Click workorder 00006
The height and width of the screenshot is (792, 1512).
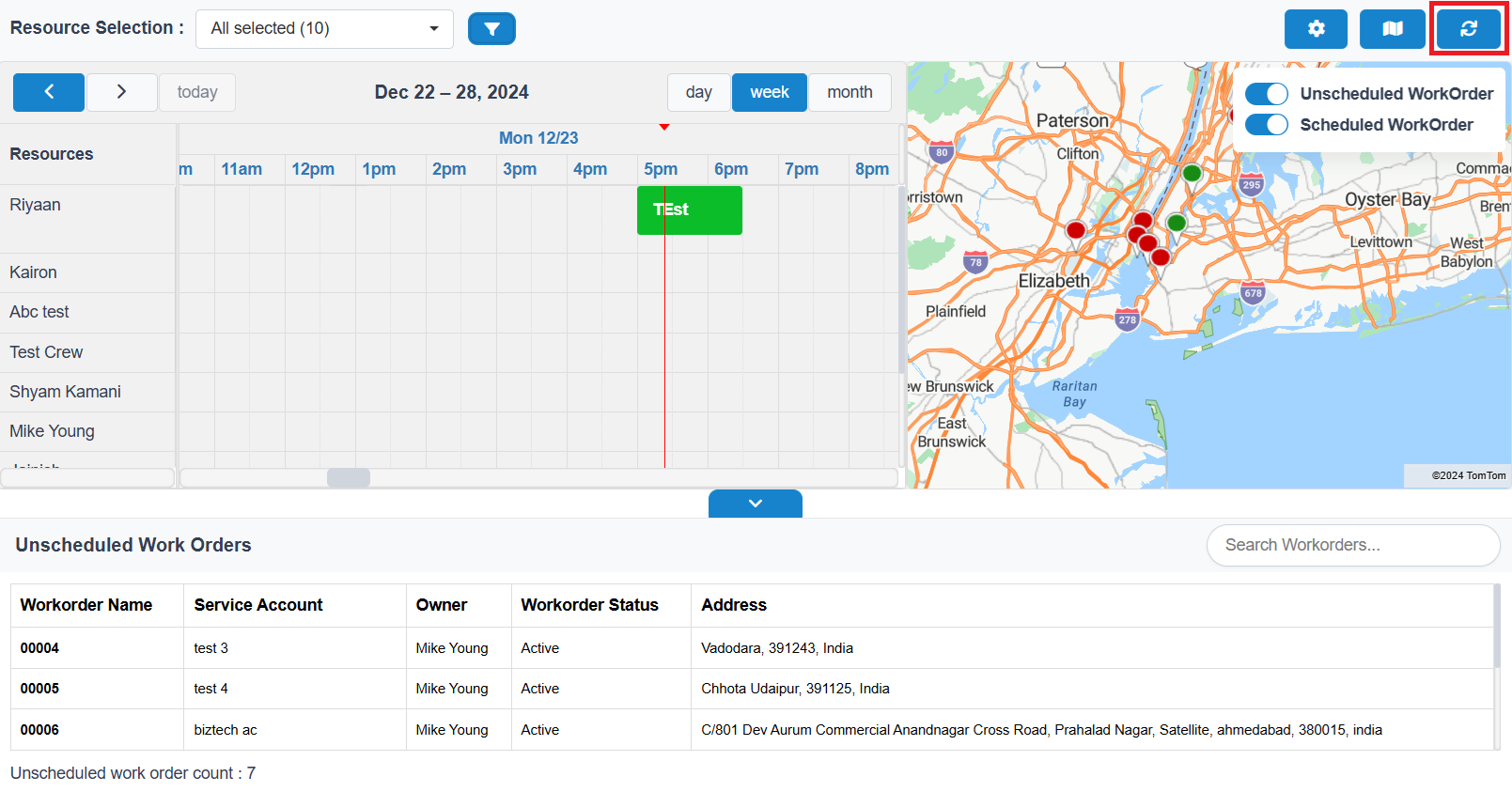39,730
